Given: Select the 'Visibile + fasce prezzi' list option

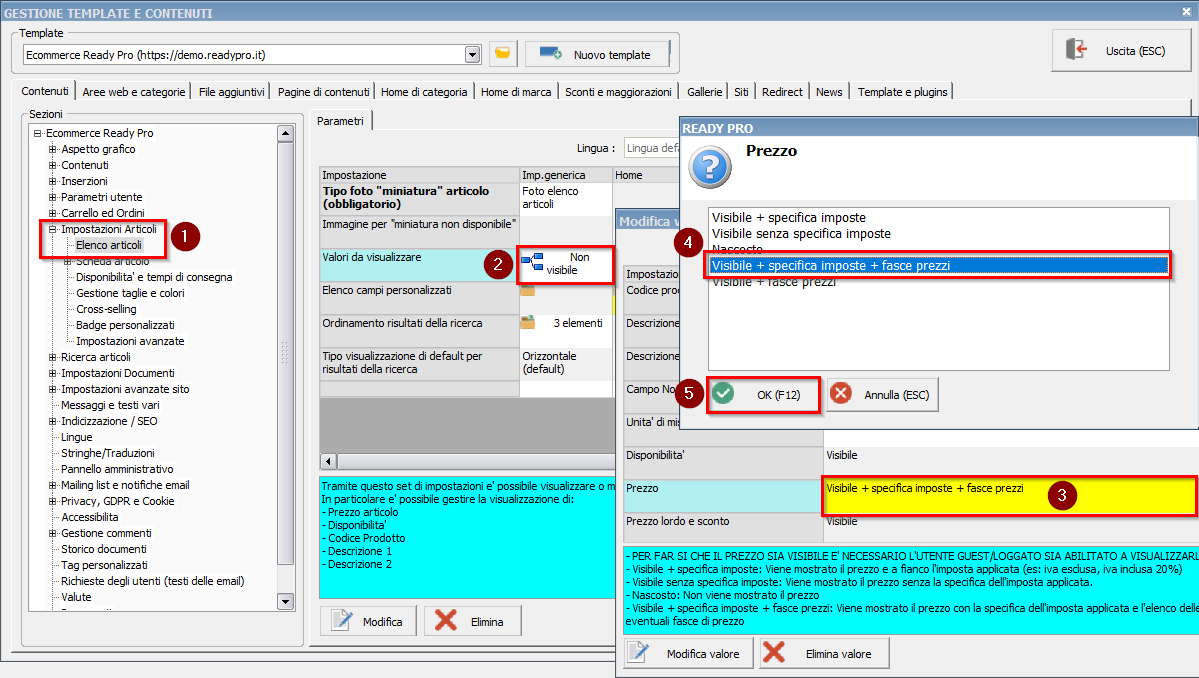Looking at the screenshot, I should point(773,282).
